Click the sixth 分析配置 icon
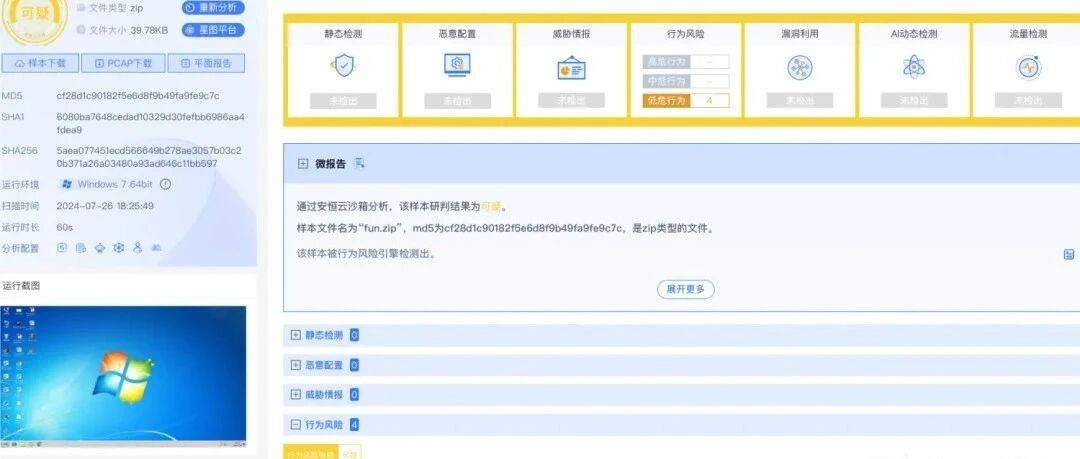Image resolution: width=1080 pixels, height=459 pixels. pos(156,247)
